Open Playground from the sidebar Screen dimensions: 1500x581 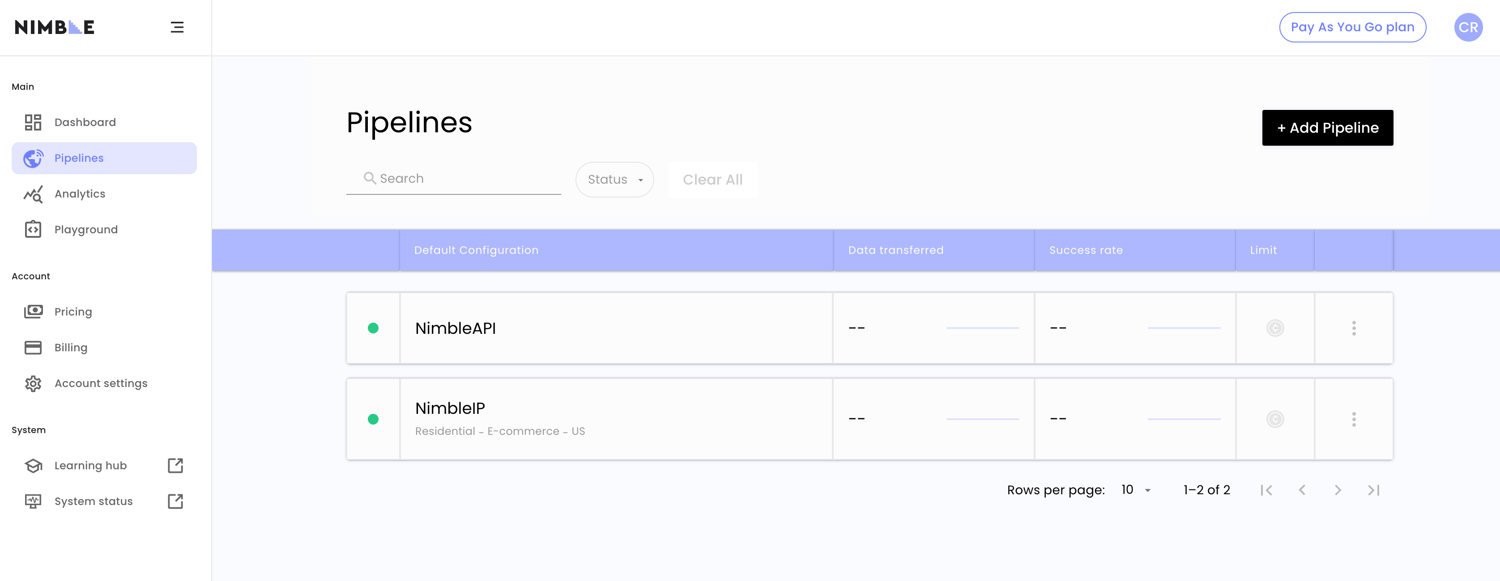click(104, 229)
